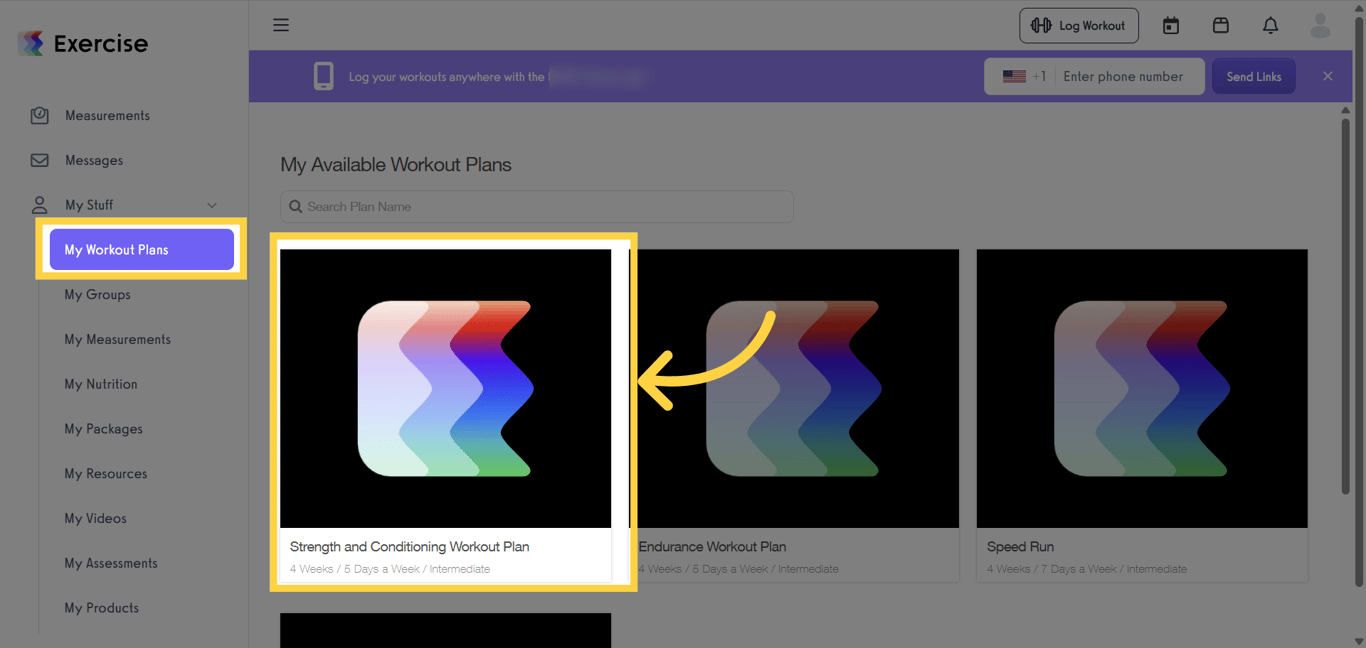Screen dimensions: 1366x648
Task: Open the shop bag icon in top bar
Action: click(1221, 26)
